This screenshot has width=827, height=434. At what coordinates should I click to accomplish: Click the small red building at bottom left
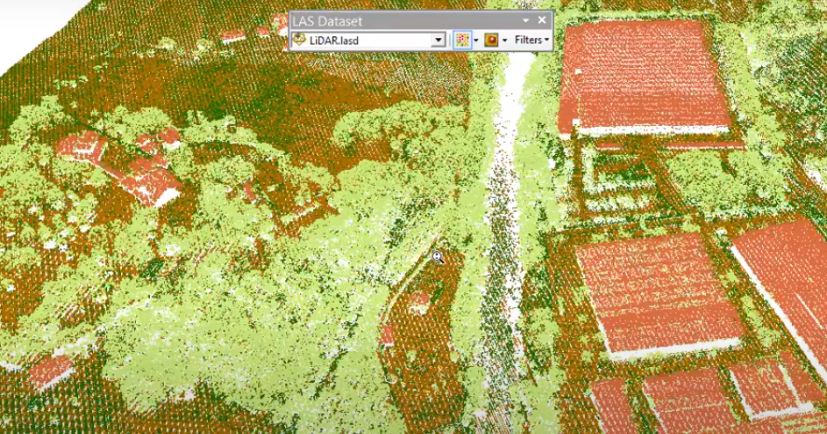(48, 370)
